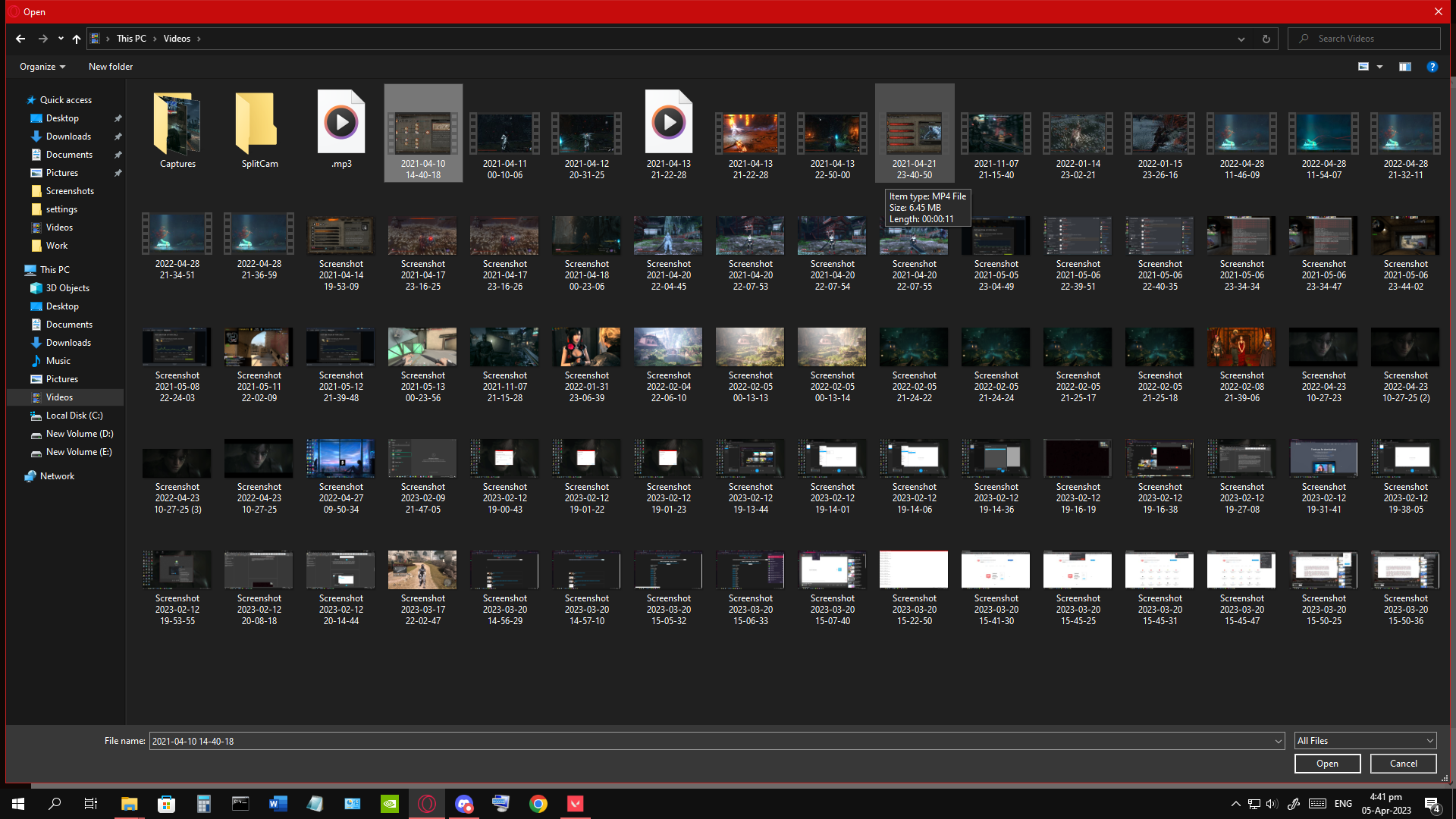
Task: Select Screenshot 2022-04-27 09-50-34
Action: point(341,477)
